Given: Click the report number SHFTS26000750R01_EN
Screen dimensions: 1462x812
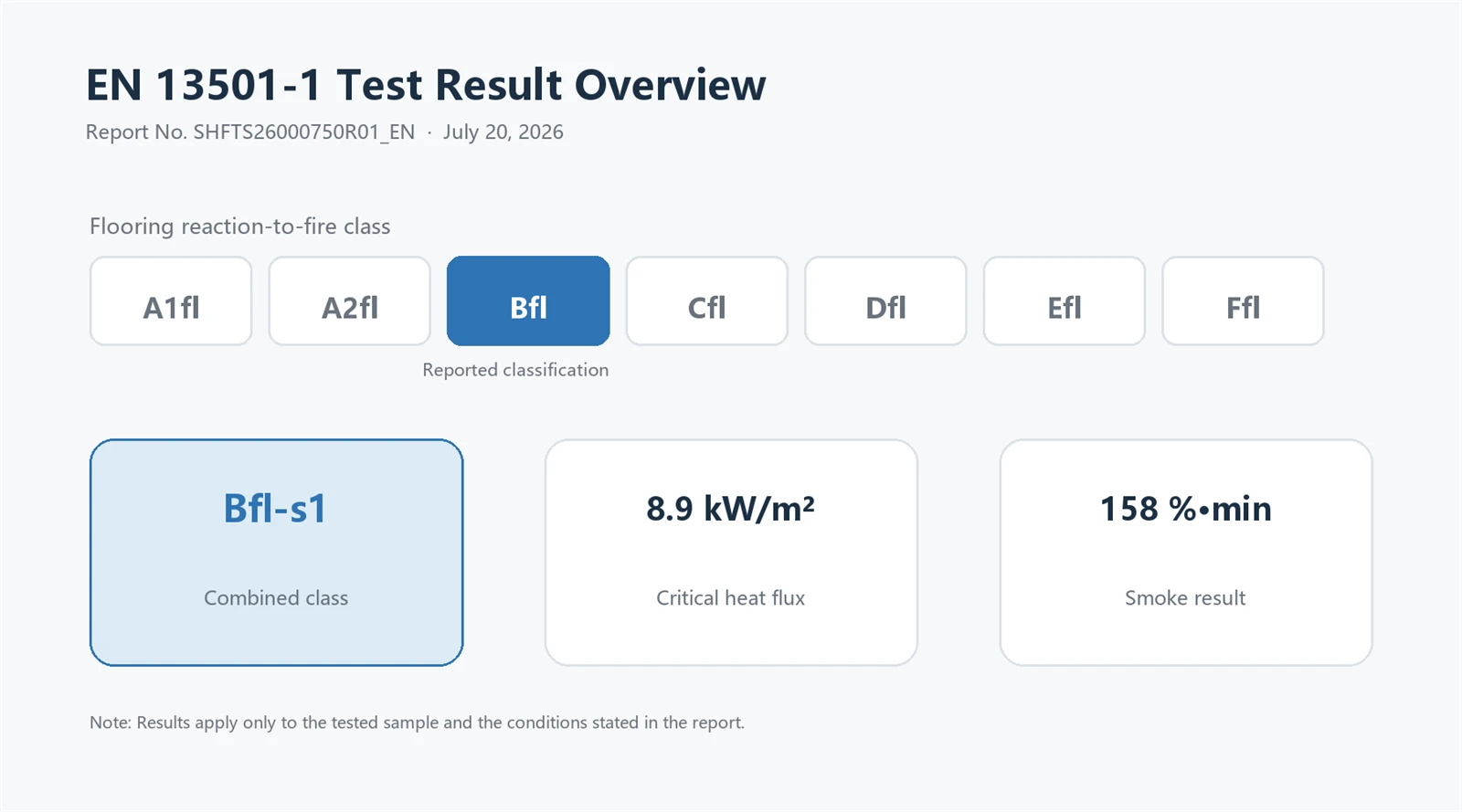Looking at the screenshot, I should (x=303, y=132).
